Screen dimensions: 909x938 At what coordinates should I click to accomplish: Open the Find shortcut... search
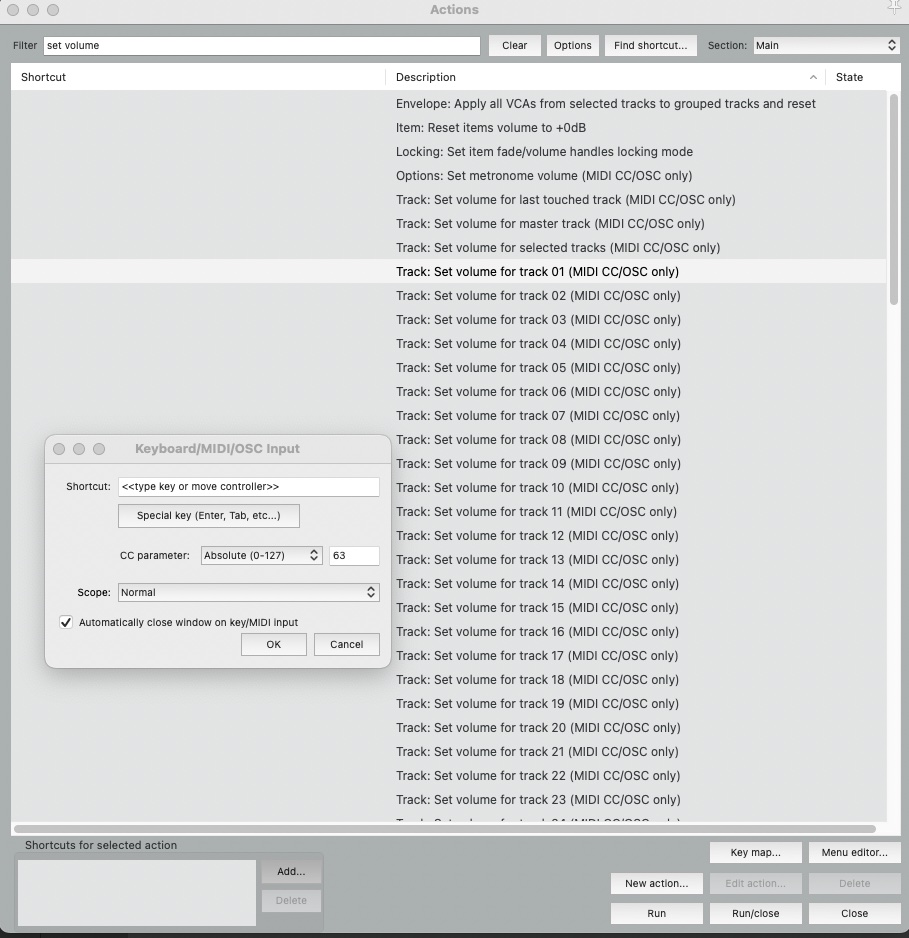650,45
